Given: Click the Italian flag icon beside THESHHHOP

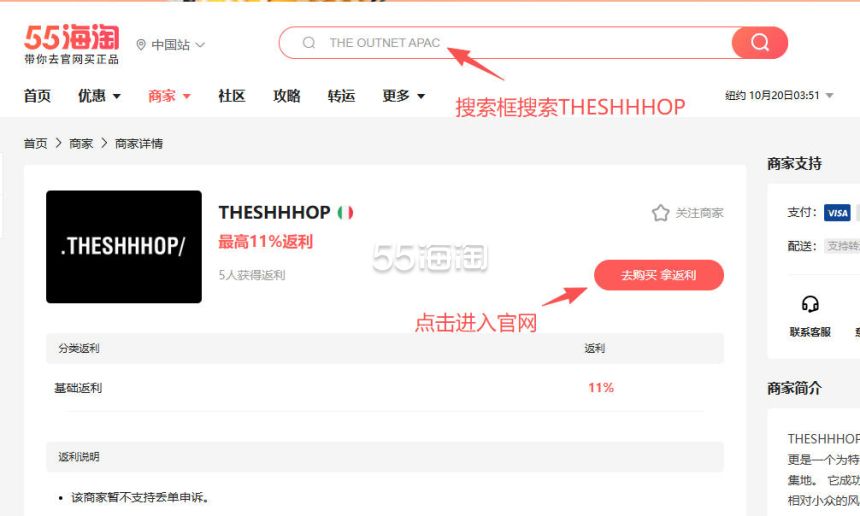Looking at the screenshot, I should point(346,212).
